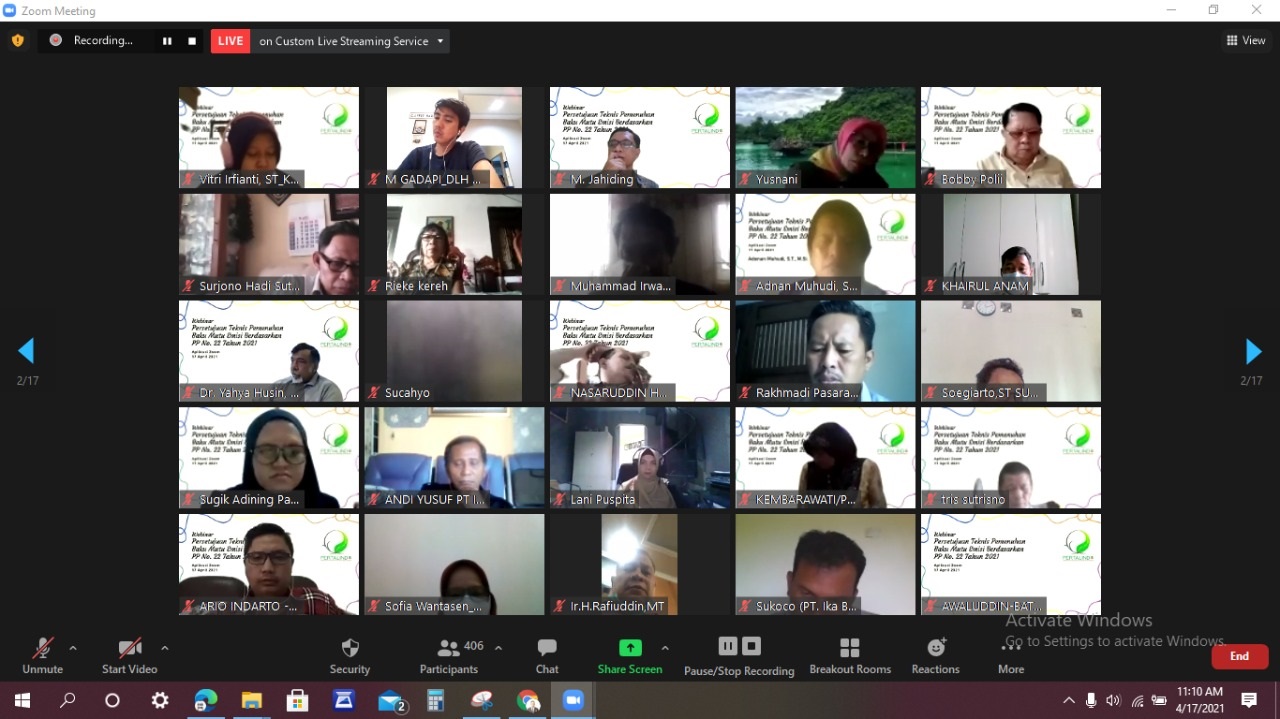Select Lani Puspita's video thumbnail
1280x719 pixels.
(639, 457)
